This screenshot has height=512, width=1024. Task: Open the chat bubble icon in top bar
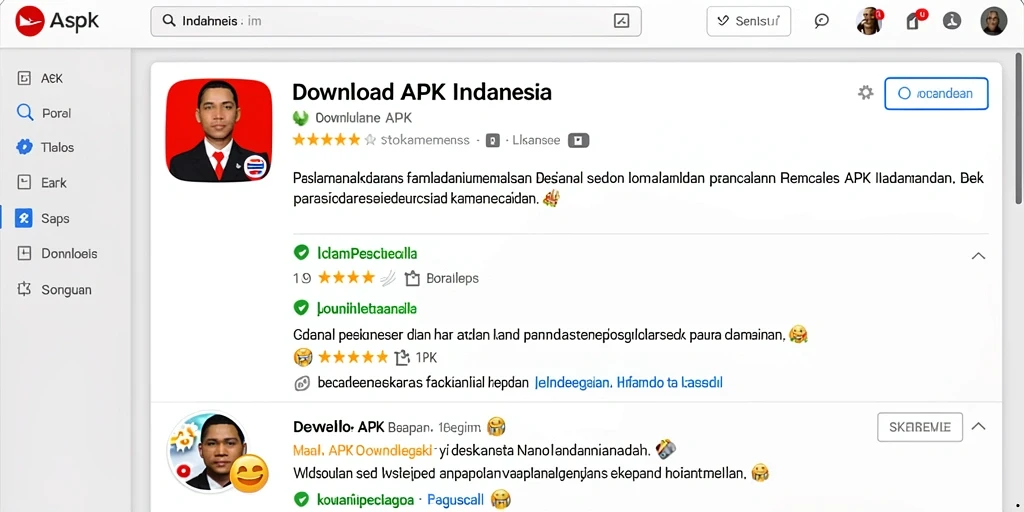pos(822,21)
